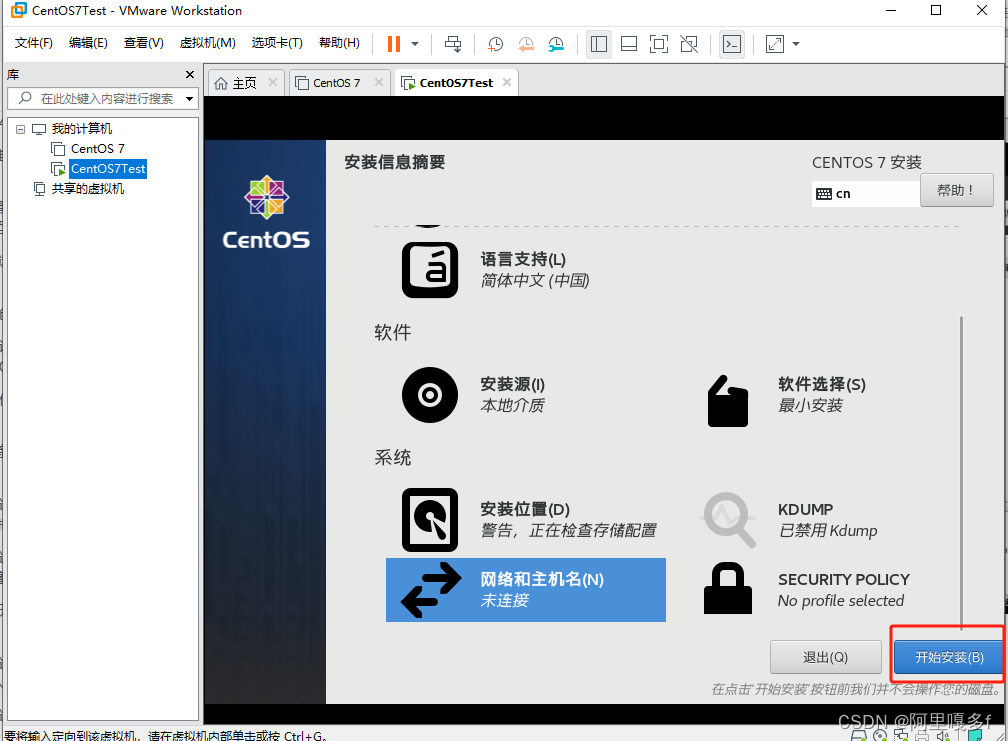Open the 虚拟机(M) menu
This screenshot has height=741, width=1008.
[207, 43]
